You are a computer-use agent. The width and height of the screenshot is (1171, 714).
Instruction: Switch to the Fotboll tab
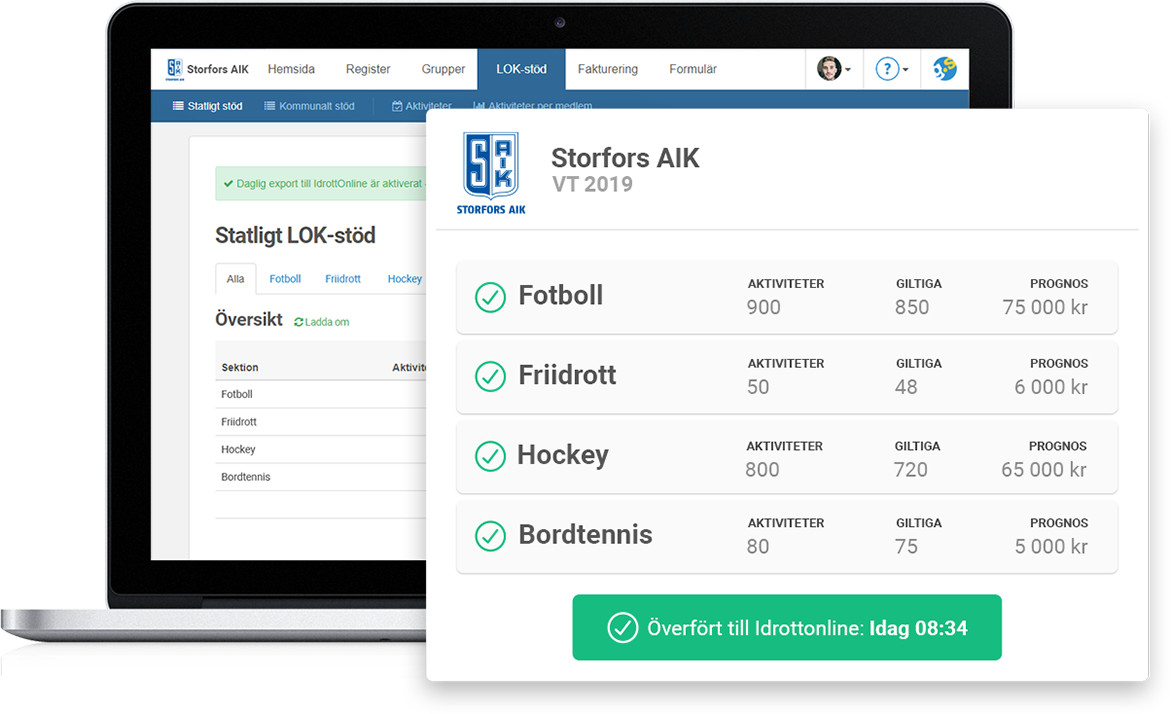pos(285,279)
